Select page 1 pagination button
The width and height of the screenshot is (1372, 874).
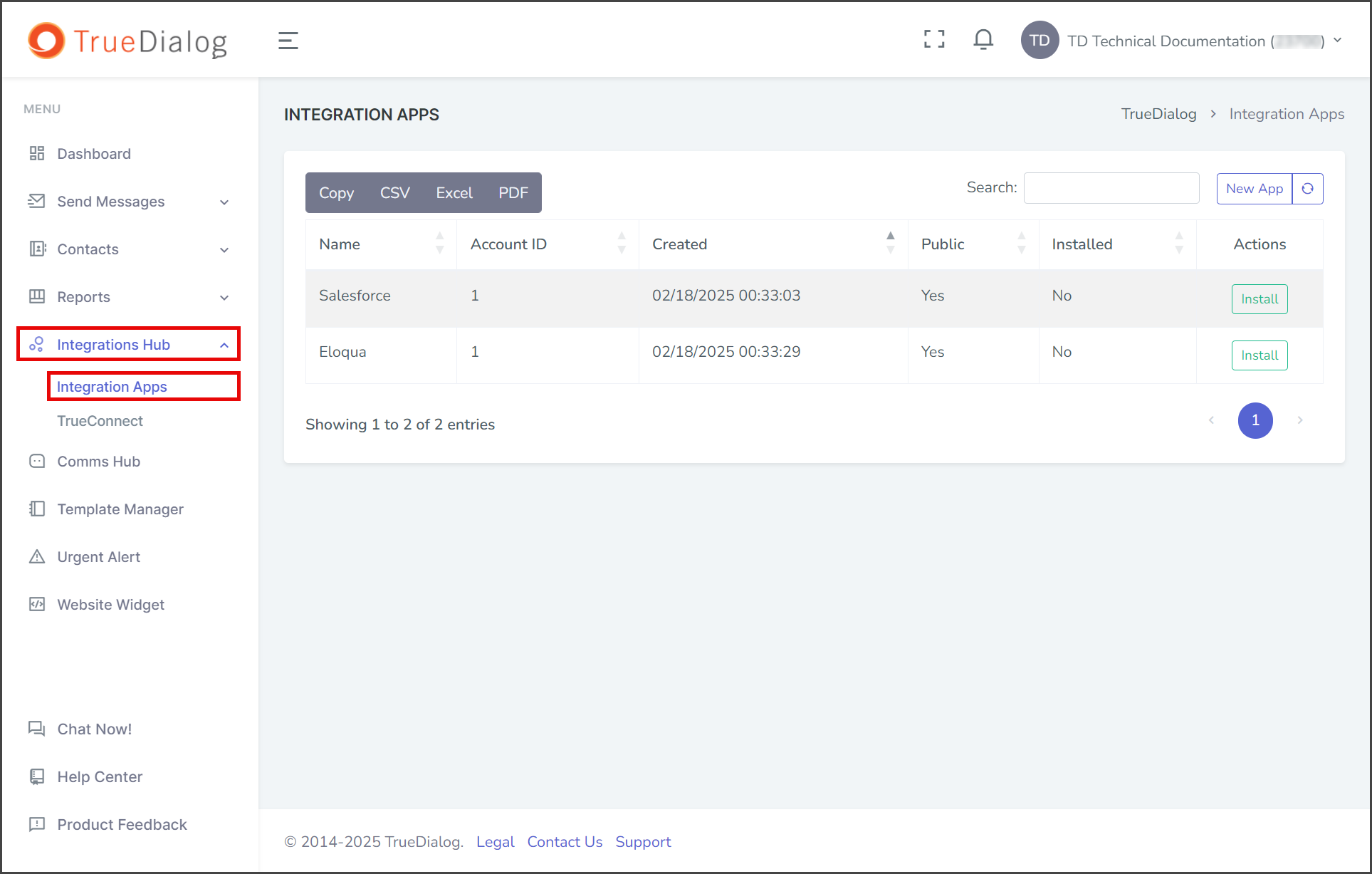(x=1255, y=420)
